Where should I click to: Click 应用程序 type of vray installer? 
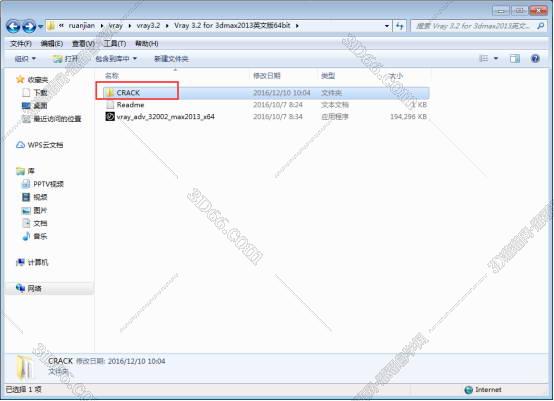(335, 116)
